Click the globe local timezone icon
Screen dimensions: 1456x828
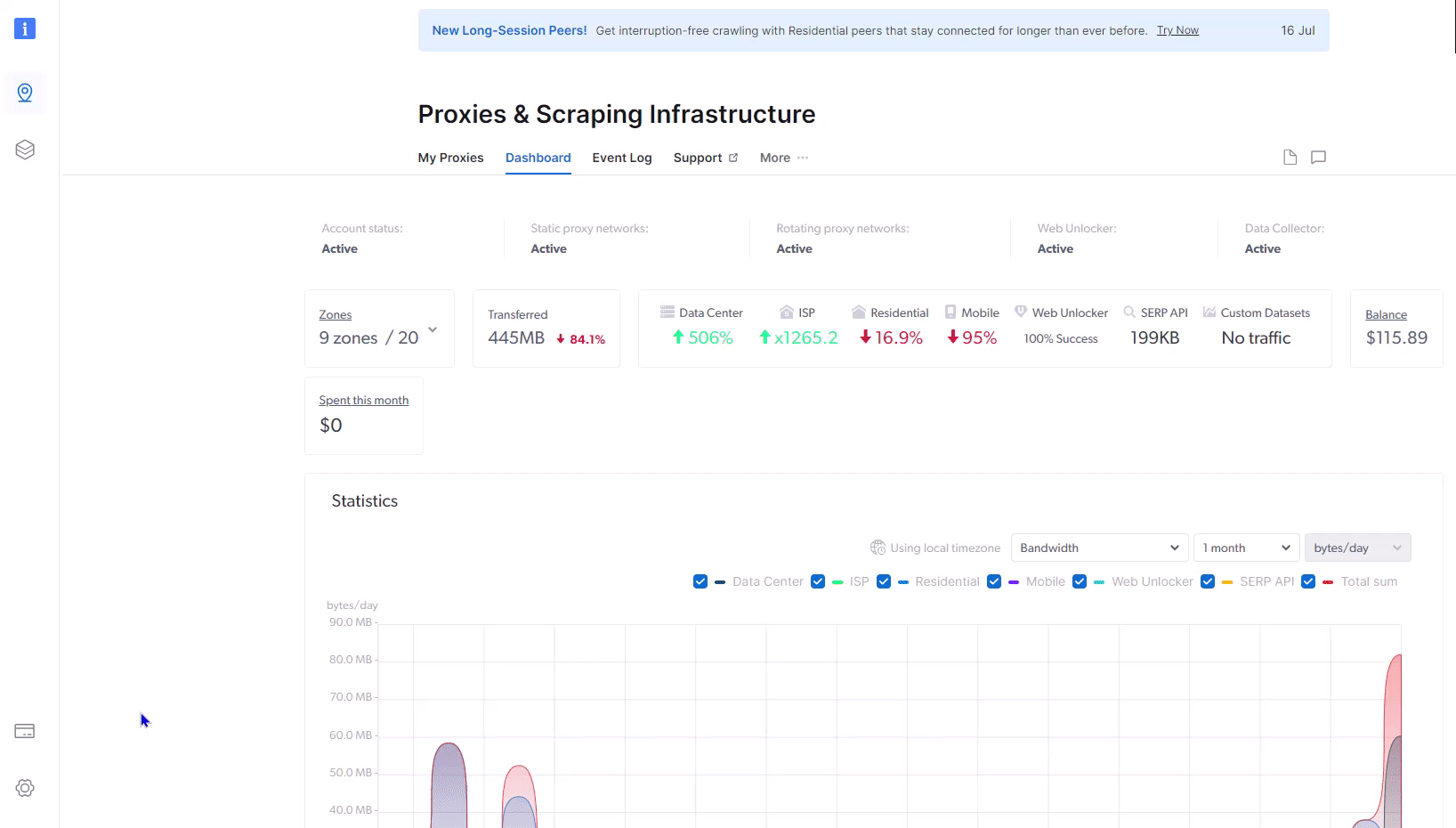pyautogui.click(x=878, y=548)
